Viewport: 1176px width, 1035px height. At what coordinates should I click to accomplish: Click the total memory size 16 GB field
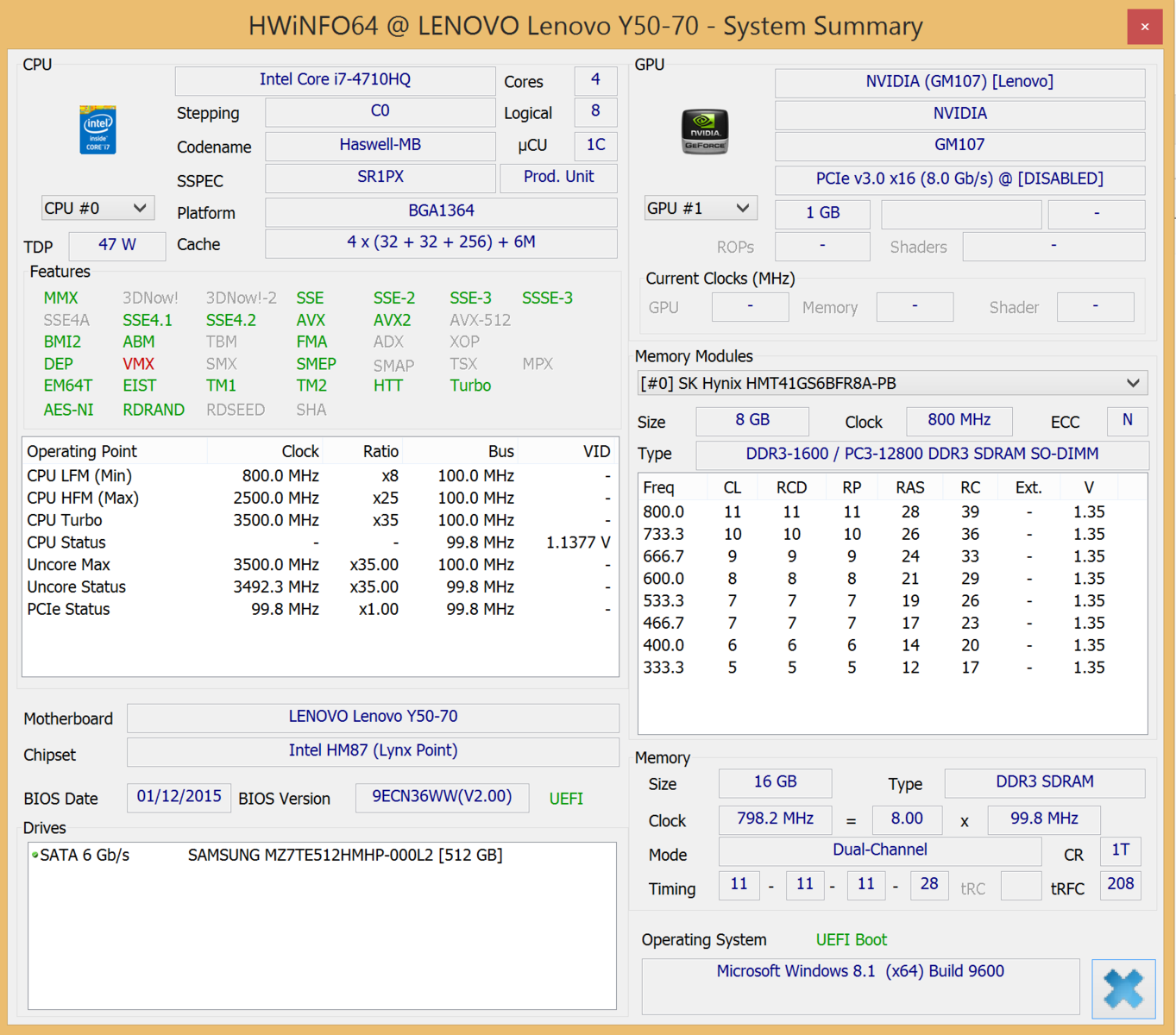(775, 783)
